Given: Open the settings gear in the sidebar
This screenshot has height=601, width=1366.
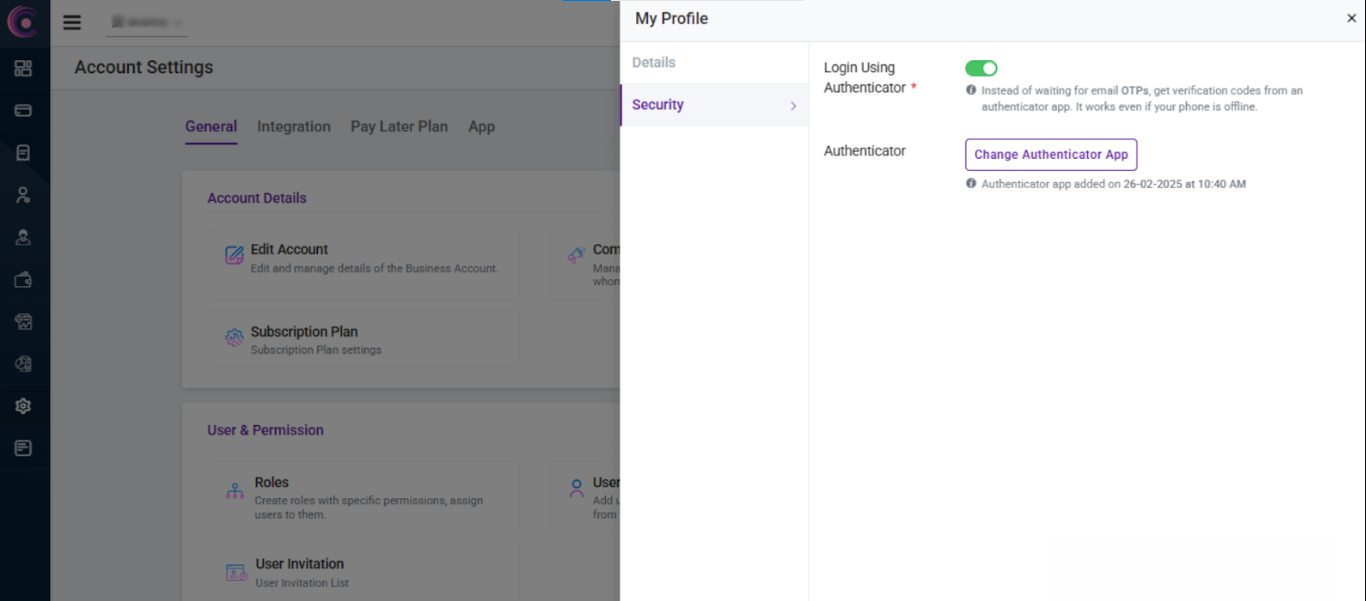Looking at the screenshot, I should click(x=23, y=406).
